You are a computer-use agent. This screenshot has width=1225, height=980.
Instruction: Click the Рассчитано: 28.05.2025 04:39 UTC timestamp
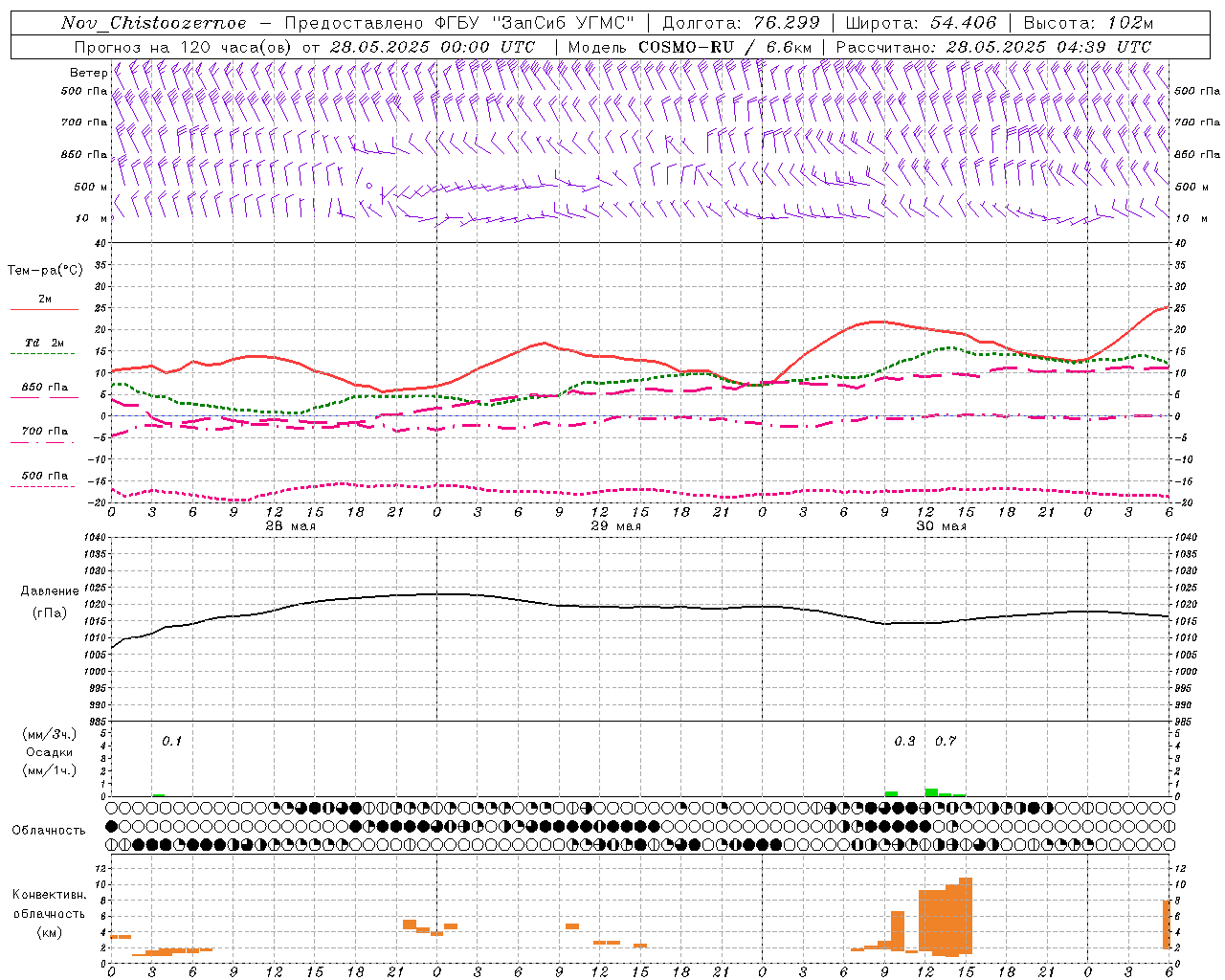[x=993, y=47]
